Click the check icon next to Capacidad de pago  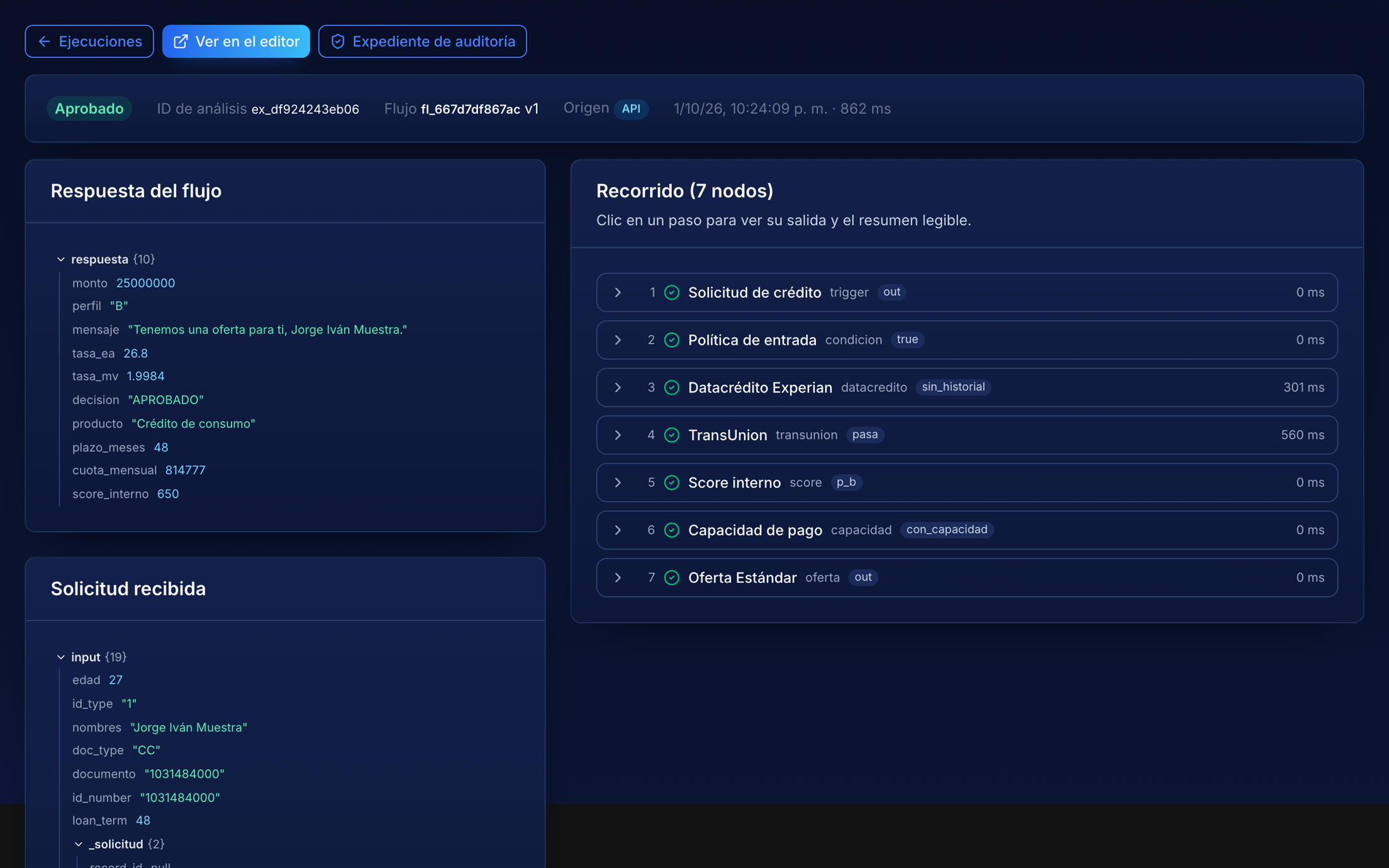[x=672, y=530]
